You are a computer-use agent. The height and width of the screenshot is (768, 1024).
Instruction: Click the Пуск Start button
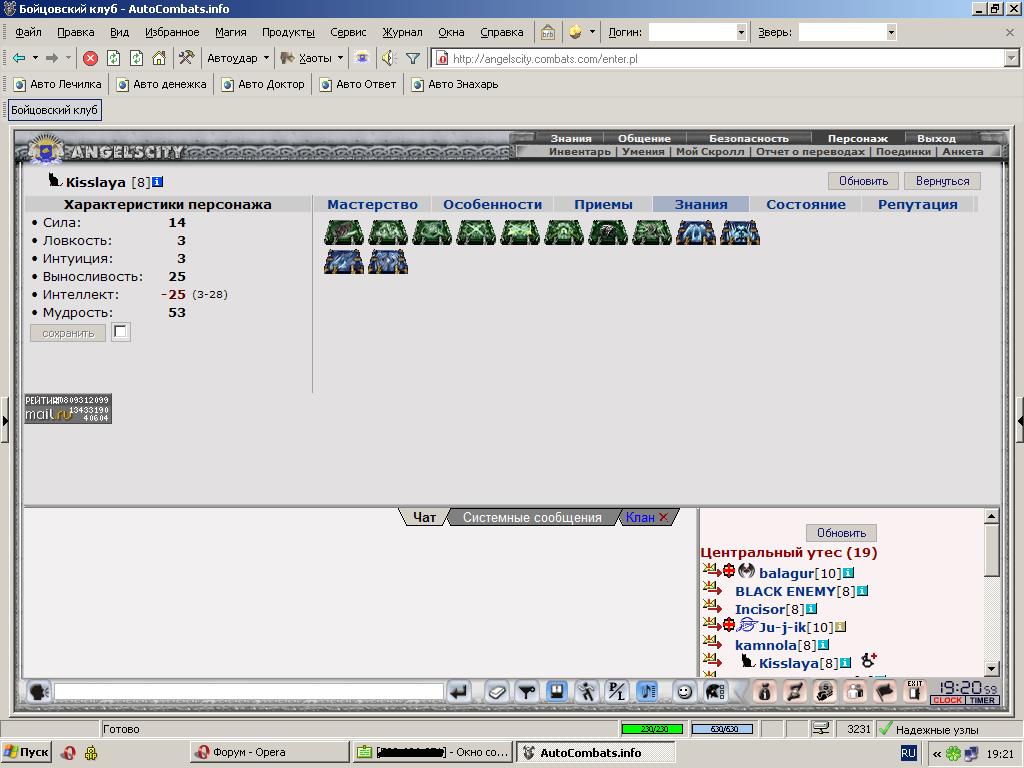(x=27, y=752)
